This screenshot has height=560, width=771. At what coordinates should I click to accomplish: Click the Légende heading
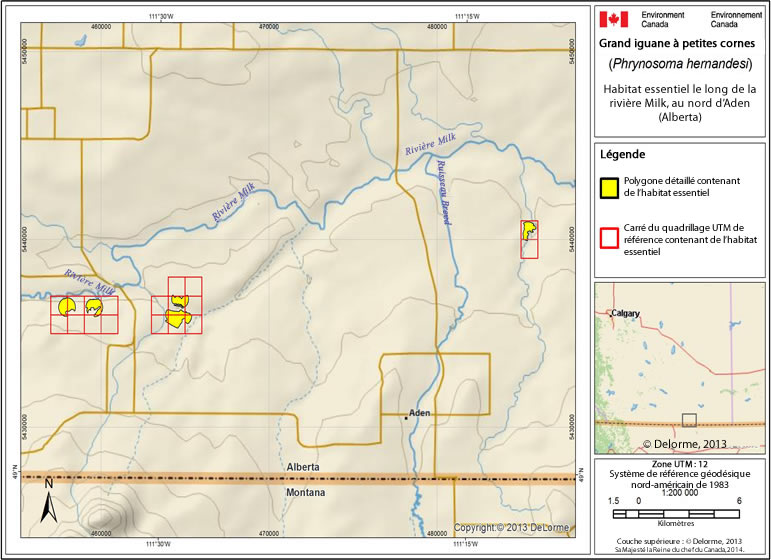pyautogui.click(x=624, y=155)
